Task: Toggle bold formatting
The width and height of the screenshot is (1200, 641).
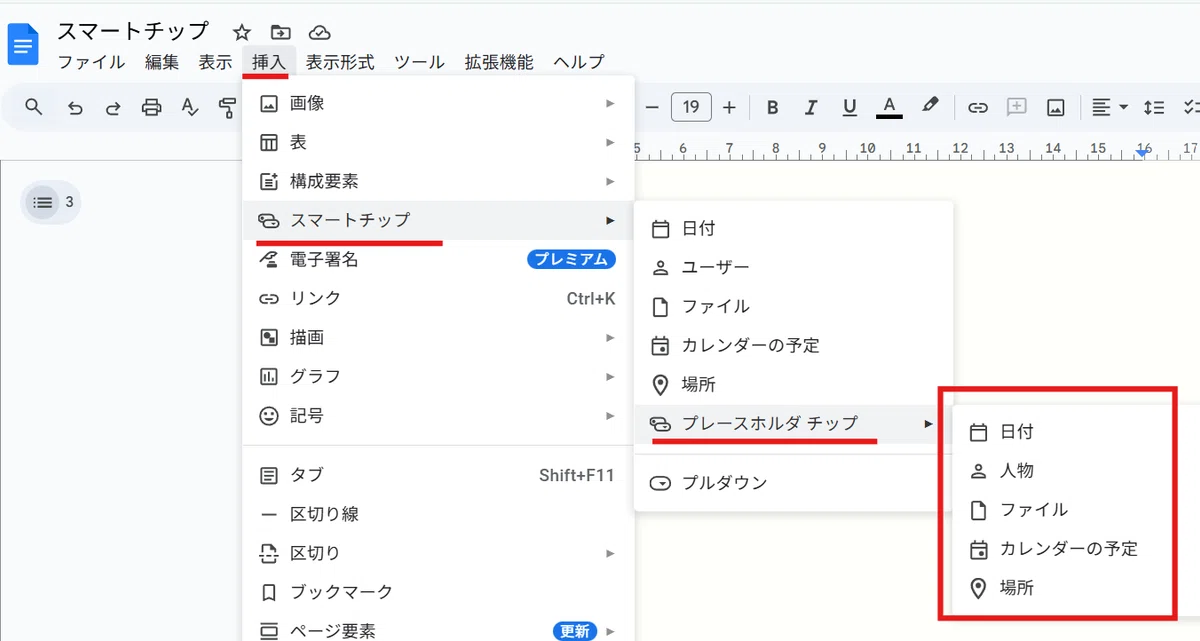Action: pos(772,107)
